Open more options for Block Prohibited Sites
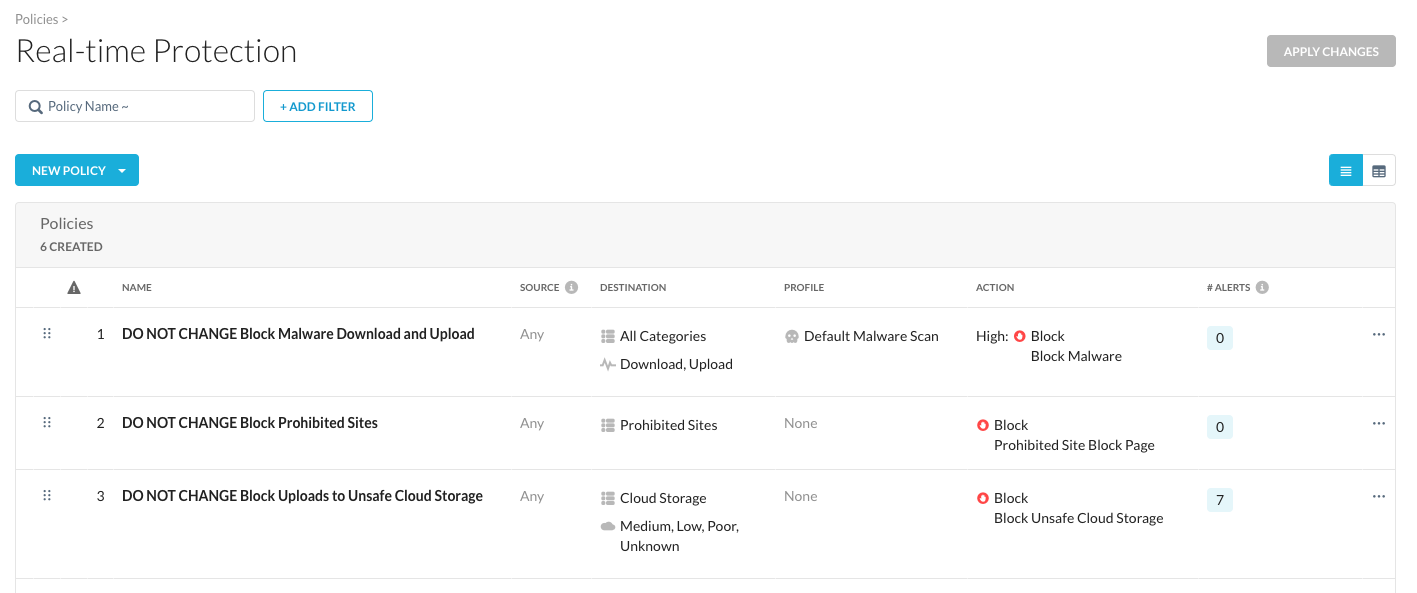The width and height of the screenshot is (1417, 593). [1378, 424]
